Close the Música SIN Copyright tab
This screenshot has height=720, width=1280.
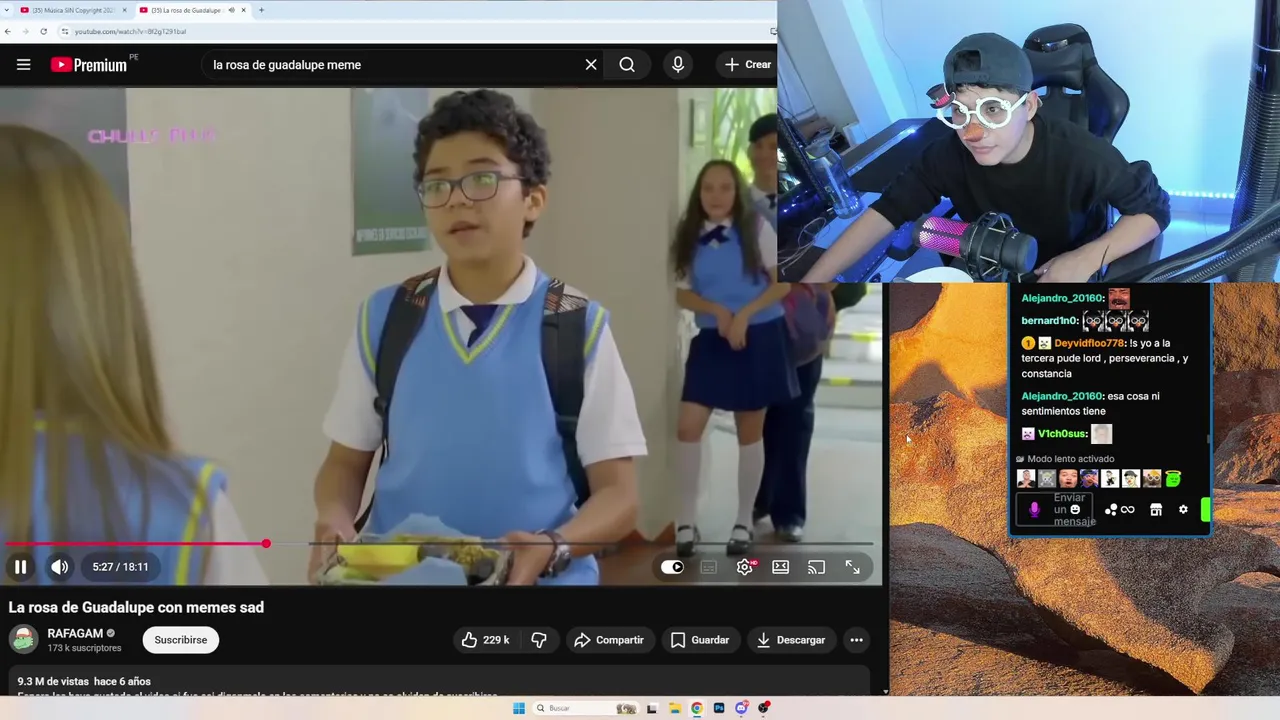124,10
